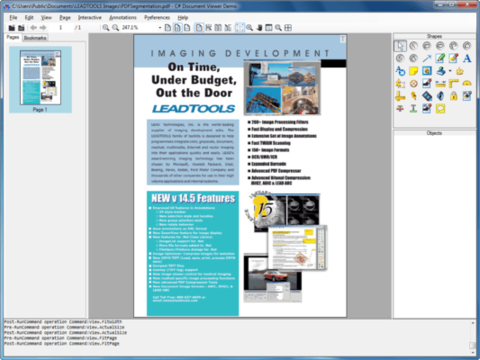Image resolution: width=480 pixels, height=360 pixels.
Task: Select the yellow speech bubble note tool
Action: pyautogui.click(x=440, y=109)
